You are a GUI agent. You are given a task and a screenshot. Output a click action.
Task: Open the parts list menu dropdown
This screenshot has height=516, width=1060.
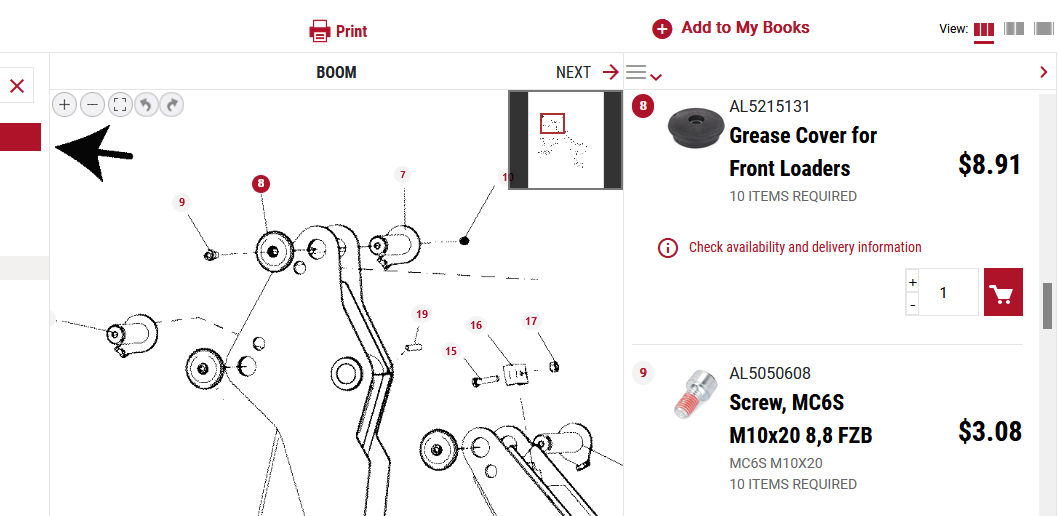[x=644, y=72]
